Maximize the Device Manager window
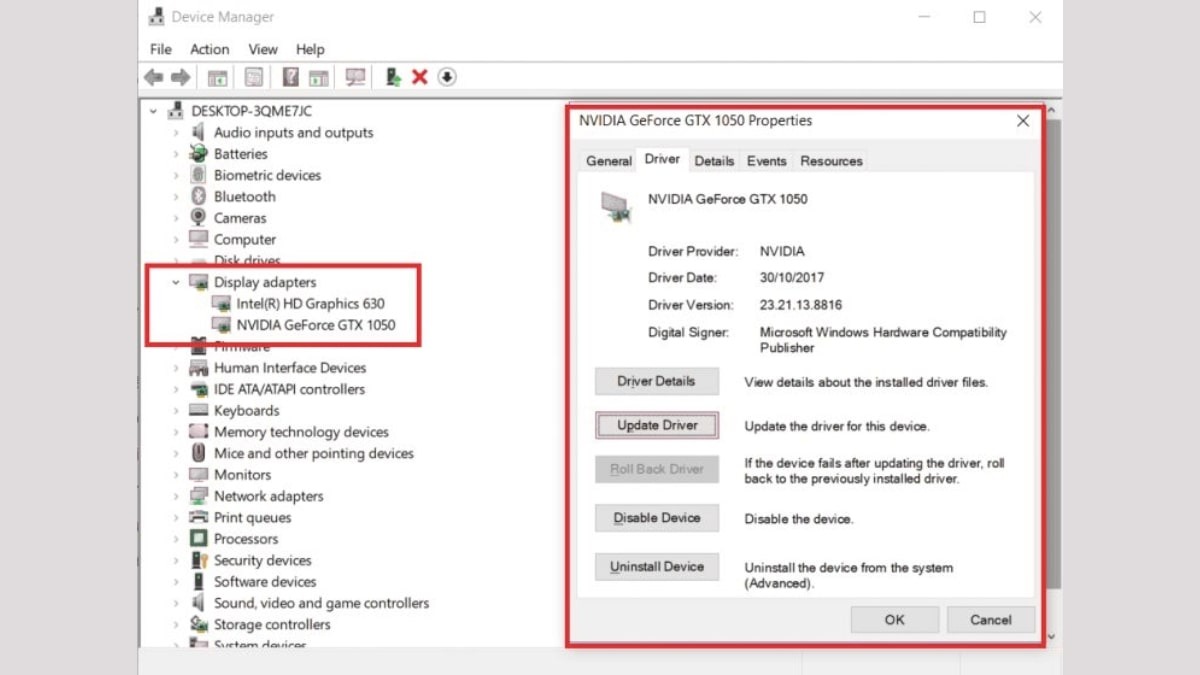 click(979, 17)
